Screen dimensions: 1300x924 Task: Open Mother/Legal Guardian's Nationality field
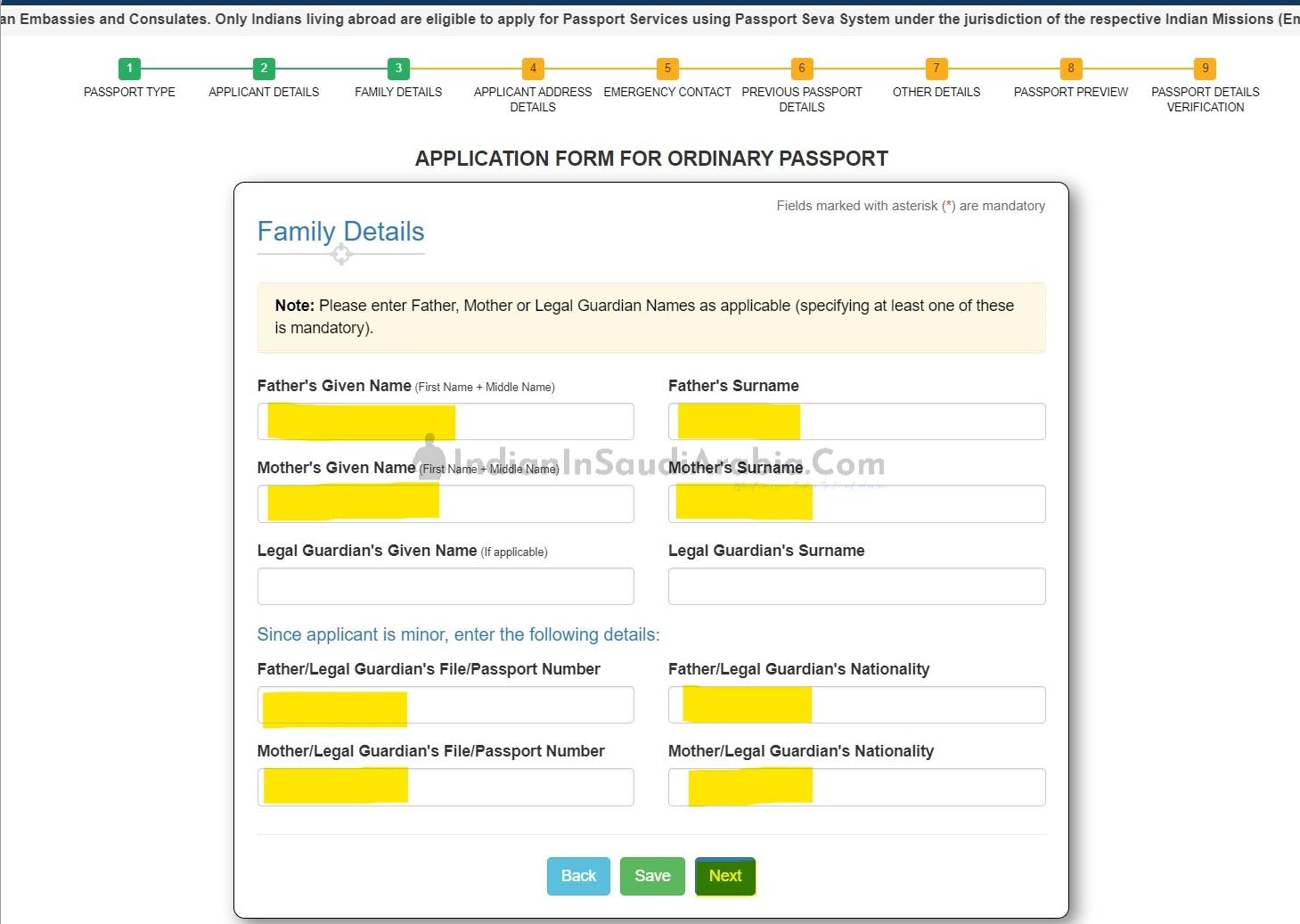point(856,787)
